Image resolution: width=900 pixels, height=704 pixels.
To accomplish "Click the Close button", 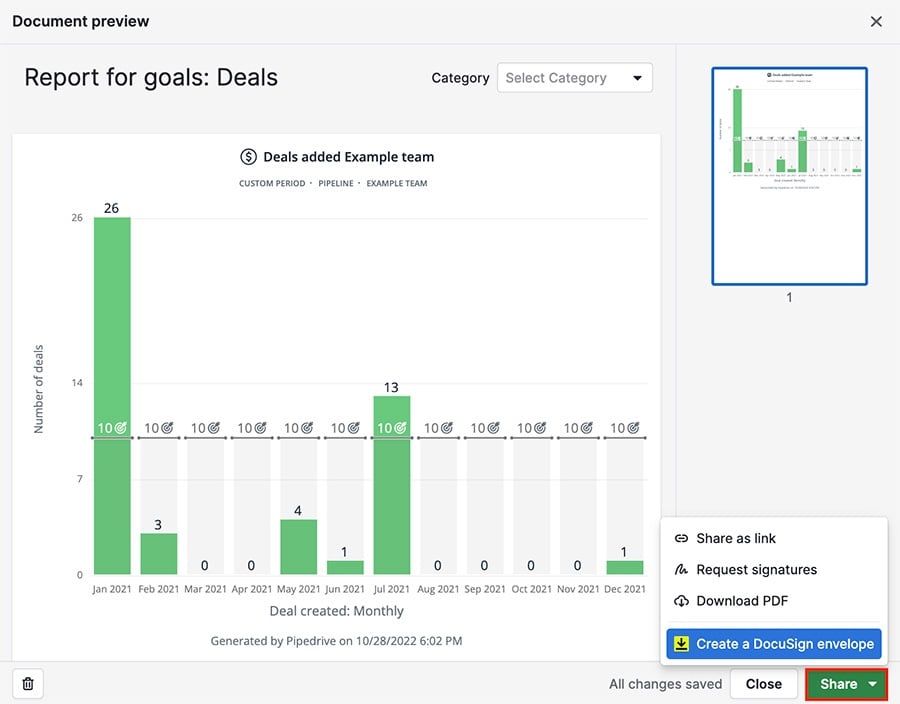I will [x=764, y=684].
